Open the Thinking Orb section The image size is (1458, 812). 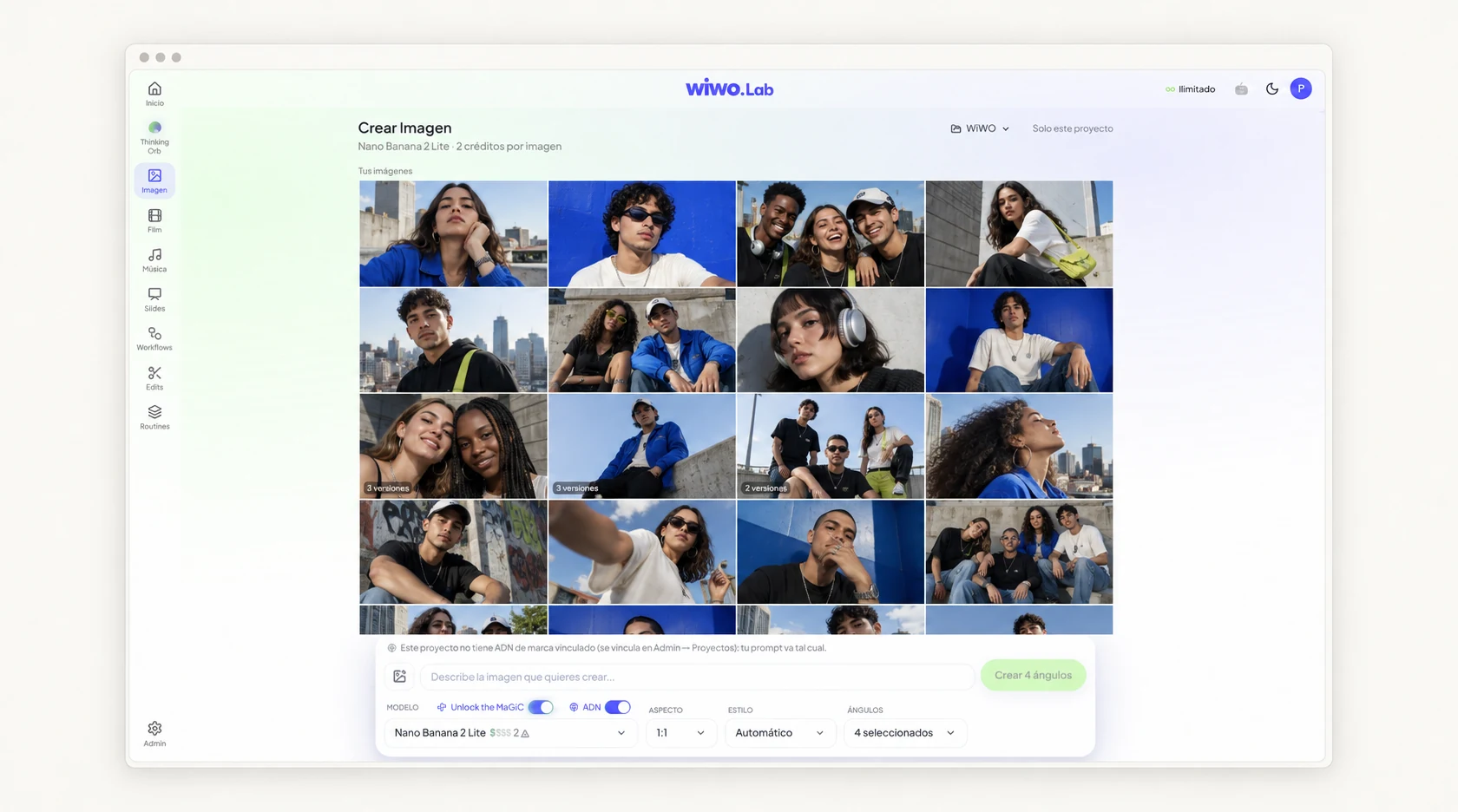pos(154,138)
